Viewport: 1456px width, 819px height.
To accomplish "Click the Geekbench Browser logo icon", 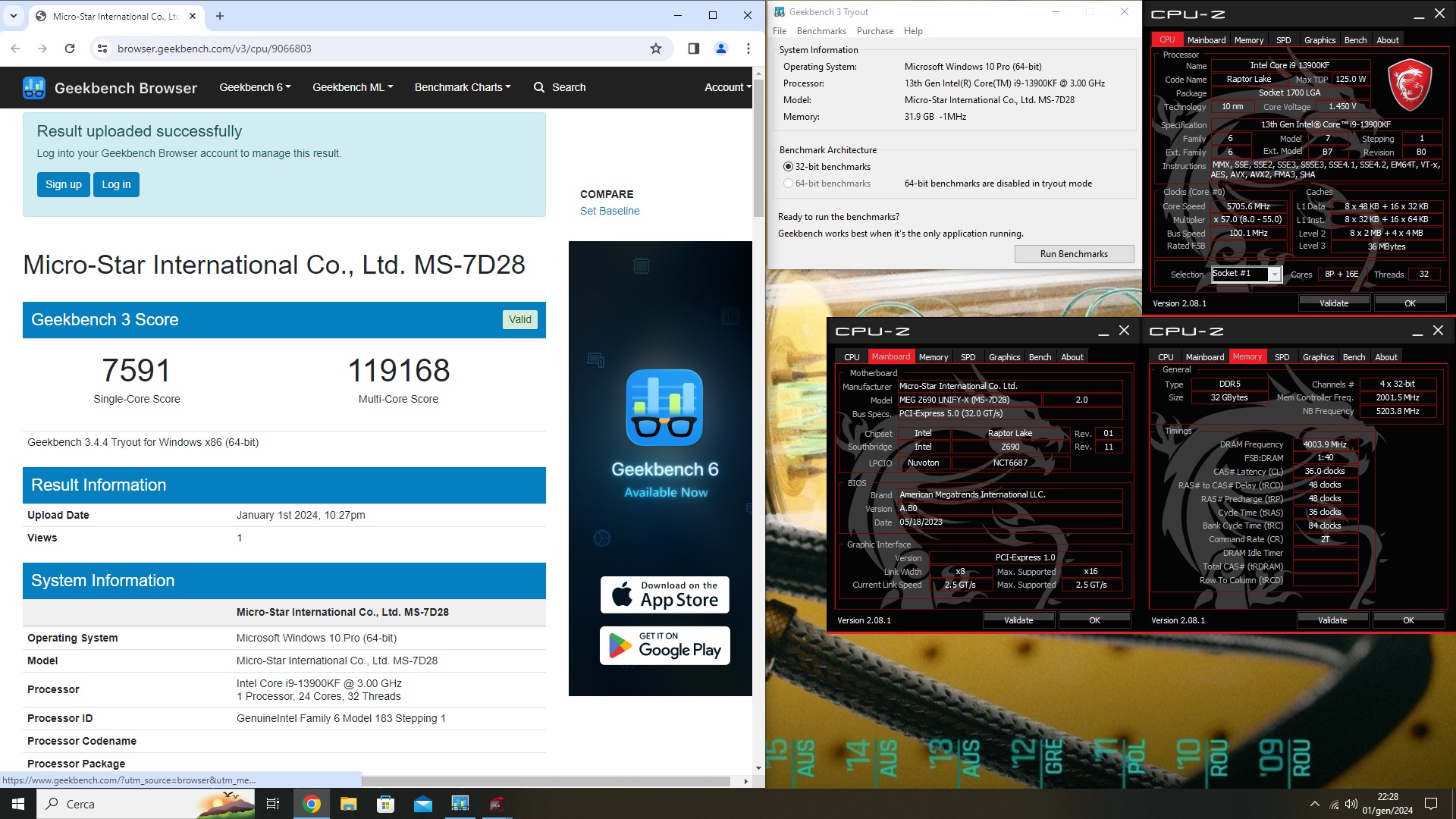I will coord(34,88).
